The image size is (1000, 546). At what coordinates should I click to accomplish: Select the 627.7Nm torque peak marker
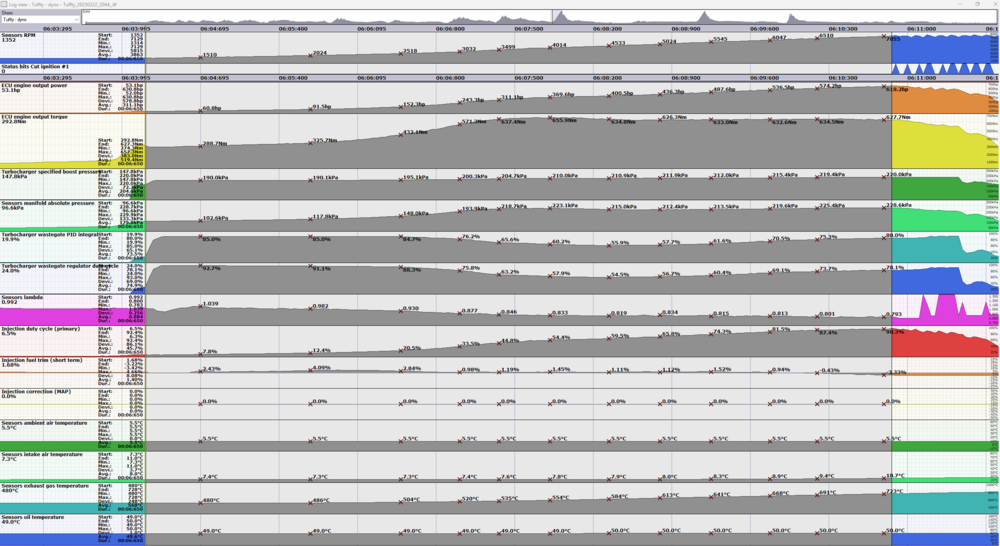click(x=885, y=117)
